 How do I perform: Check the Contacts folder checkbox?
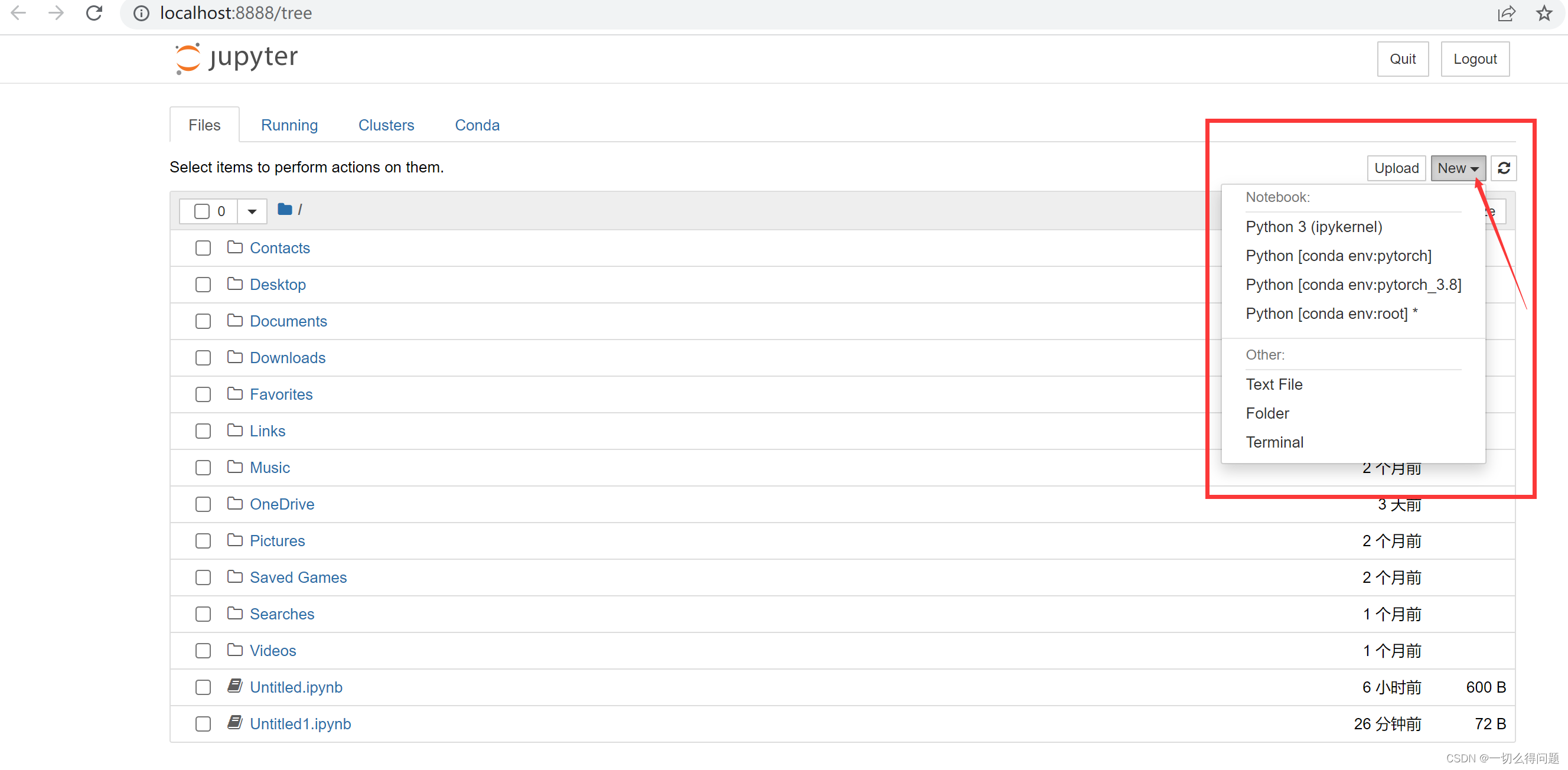203,249
